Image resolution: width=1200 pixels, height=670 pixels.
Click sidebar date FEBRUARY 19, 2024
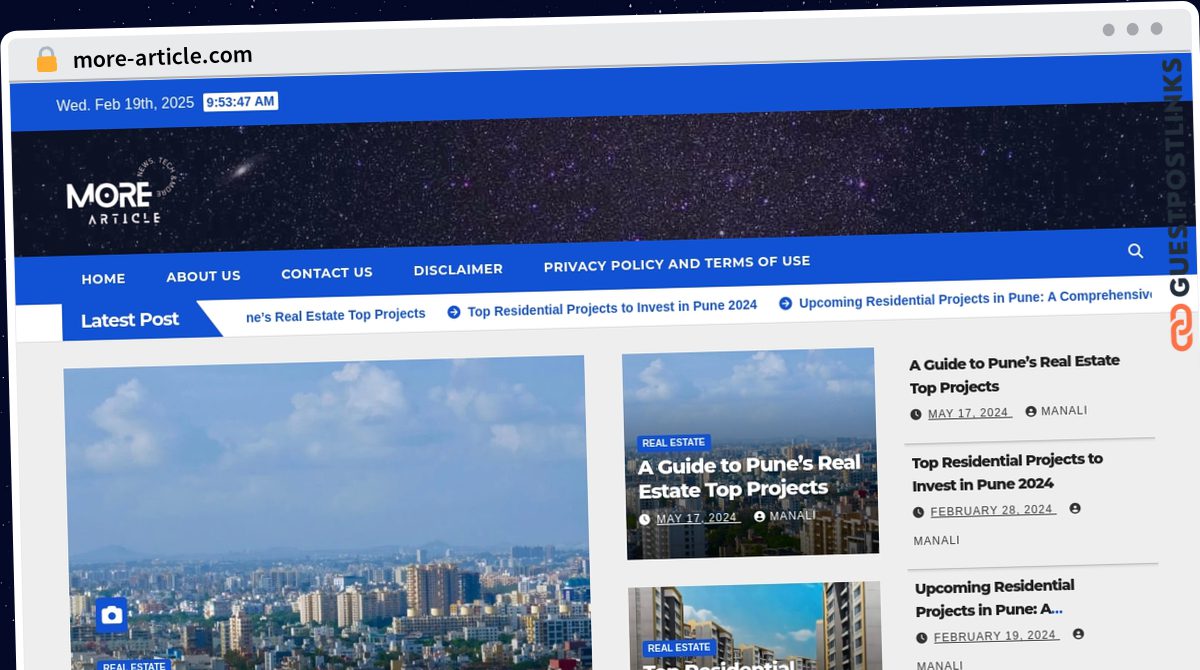(996, 636)
